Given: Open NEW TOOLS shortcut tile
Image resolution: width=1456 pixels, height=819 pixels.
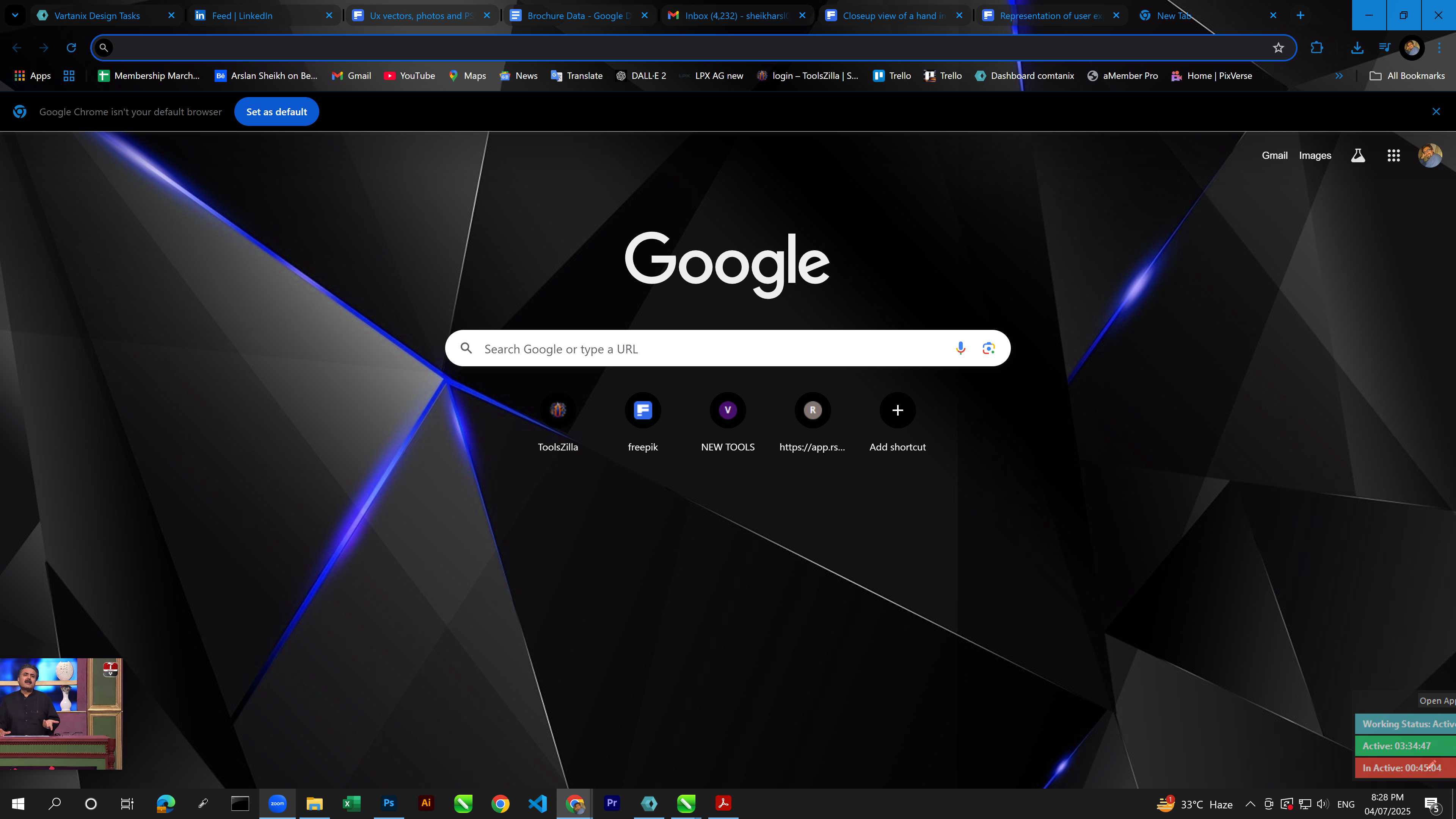Looking at the screenshot, I should 728,422.
